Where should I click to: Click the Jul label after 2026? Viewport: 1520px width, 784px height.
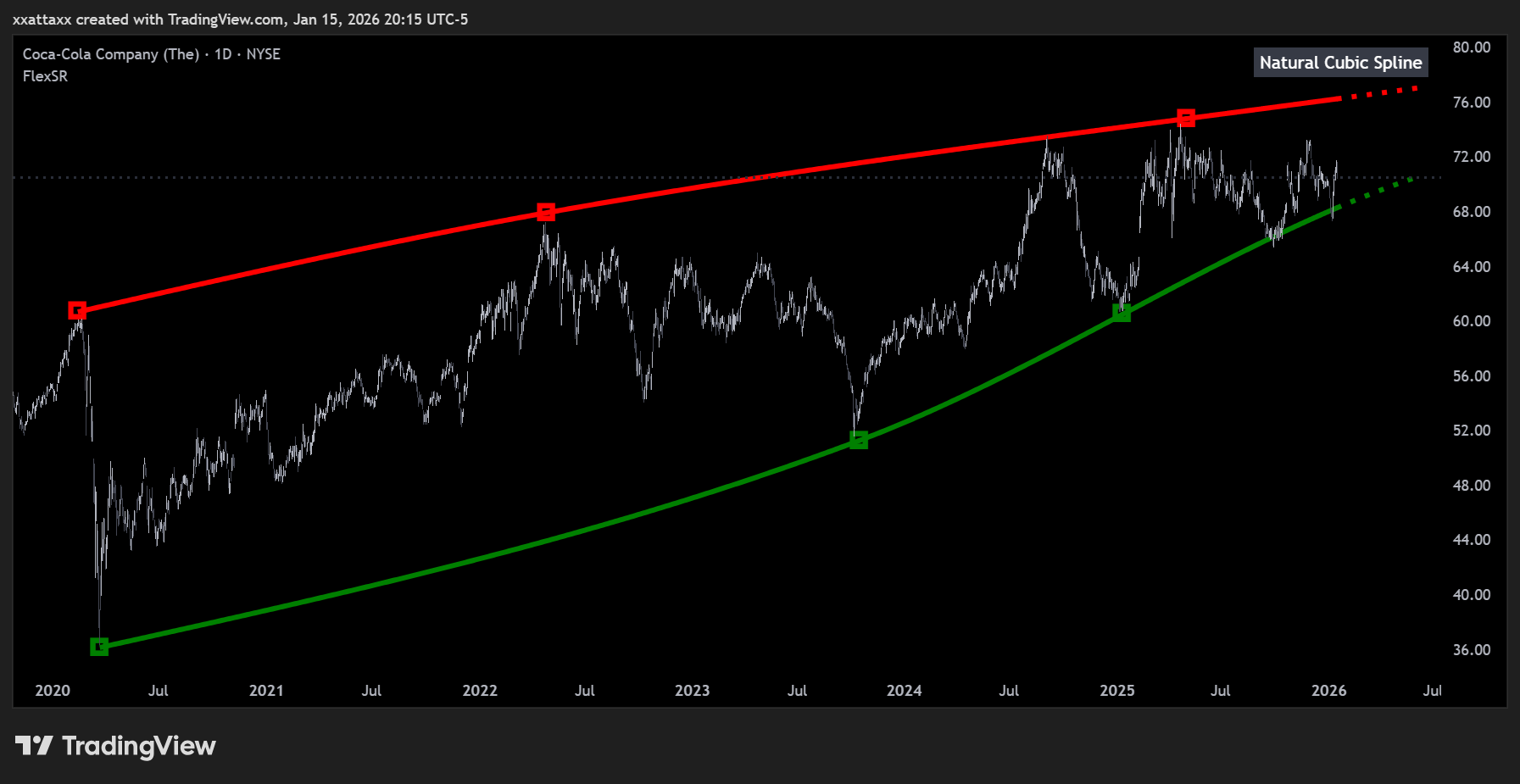[1432, 691]
